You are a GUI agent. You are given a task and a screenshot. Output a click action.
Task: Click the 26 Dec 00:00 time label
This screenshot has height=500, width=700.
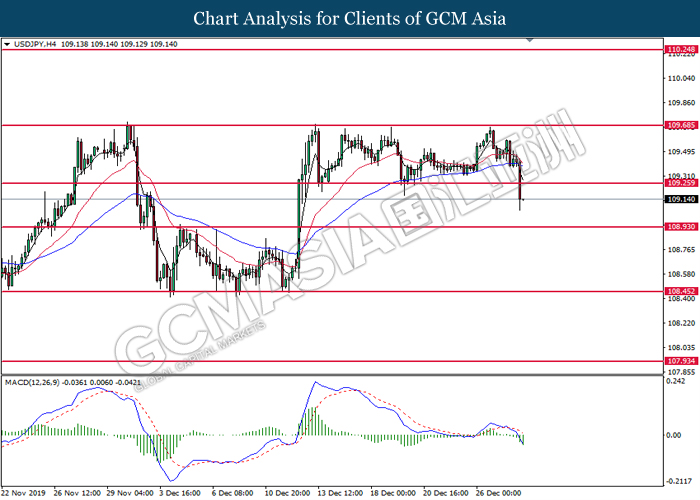[498, 493]
